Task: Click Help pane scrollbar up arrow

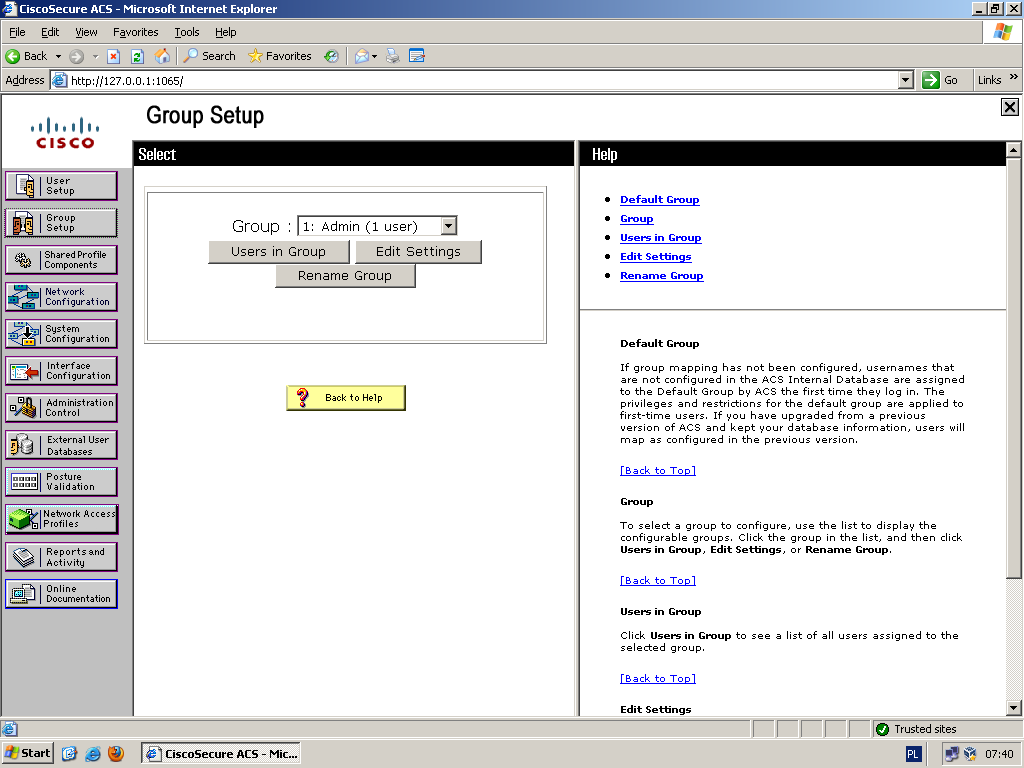Action: pos(1013,150)
